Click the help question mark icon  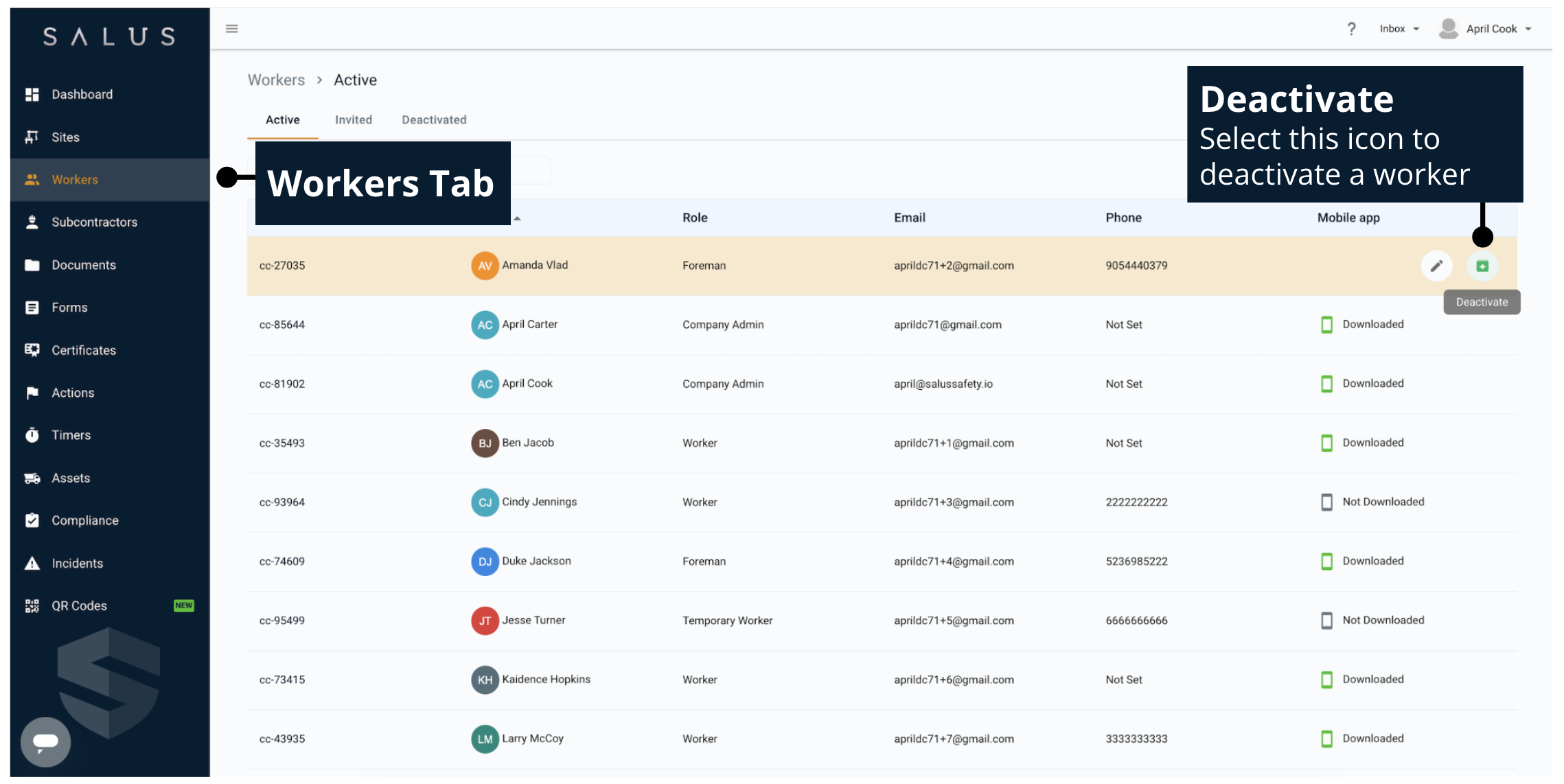click(x=1351, y=29)
